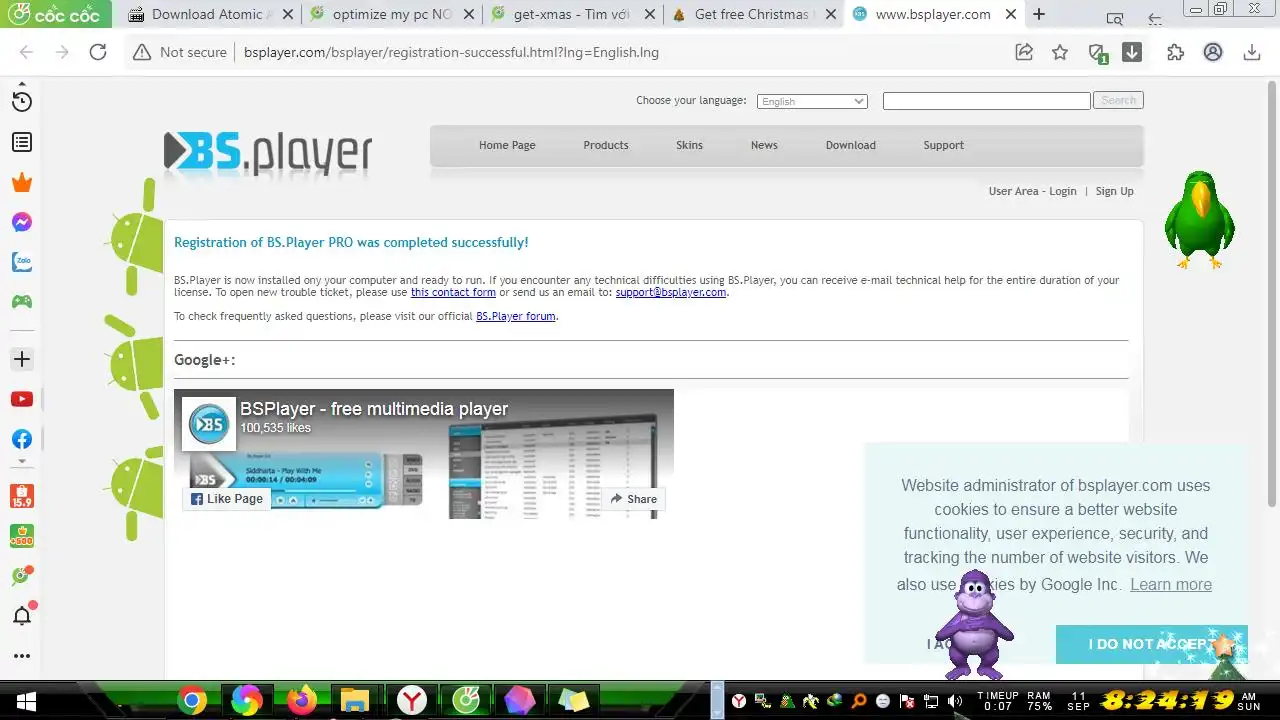Click the volume speaker icon in the system tray
The width and height of the screenshot is (1280, 720).
[x=955, y=701]
